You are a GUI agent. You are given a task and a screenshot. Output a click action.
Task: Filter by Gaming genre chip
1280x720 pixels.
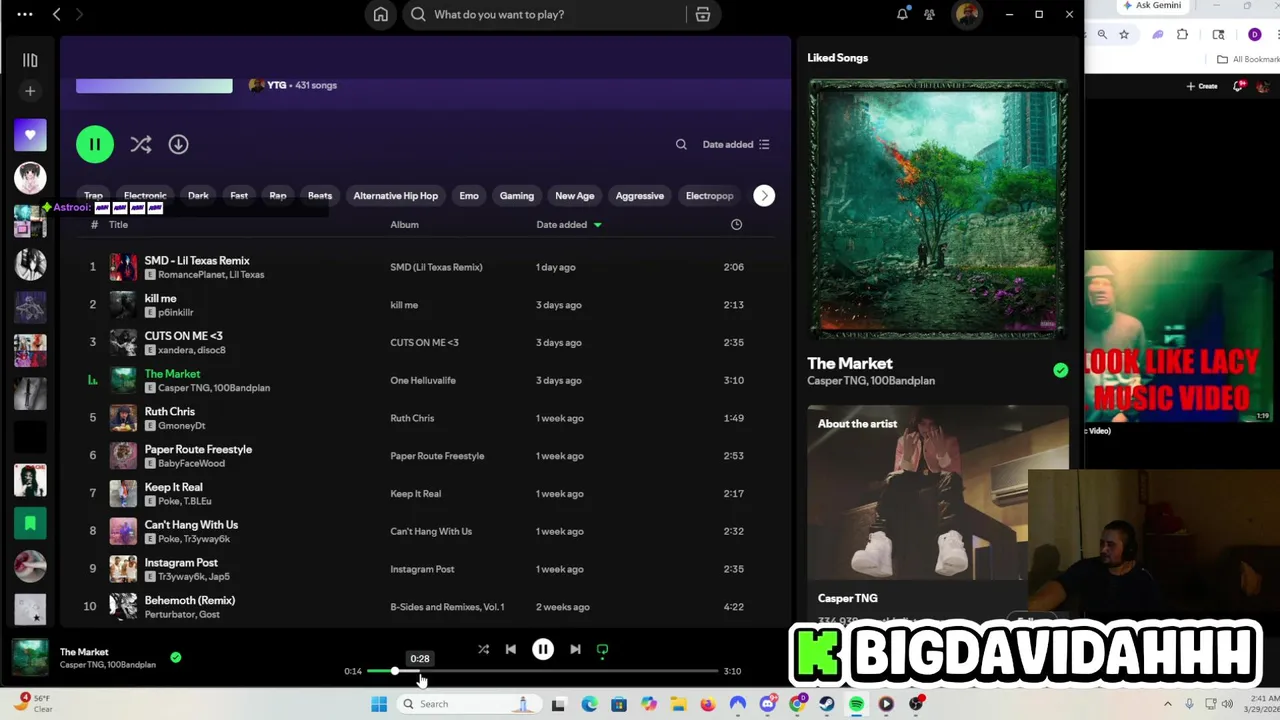pyautogui.click(x=517, y=196)
